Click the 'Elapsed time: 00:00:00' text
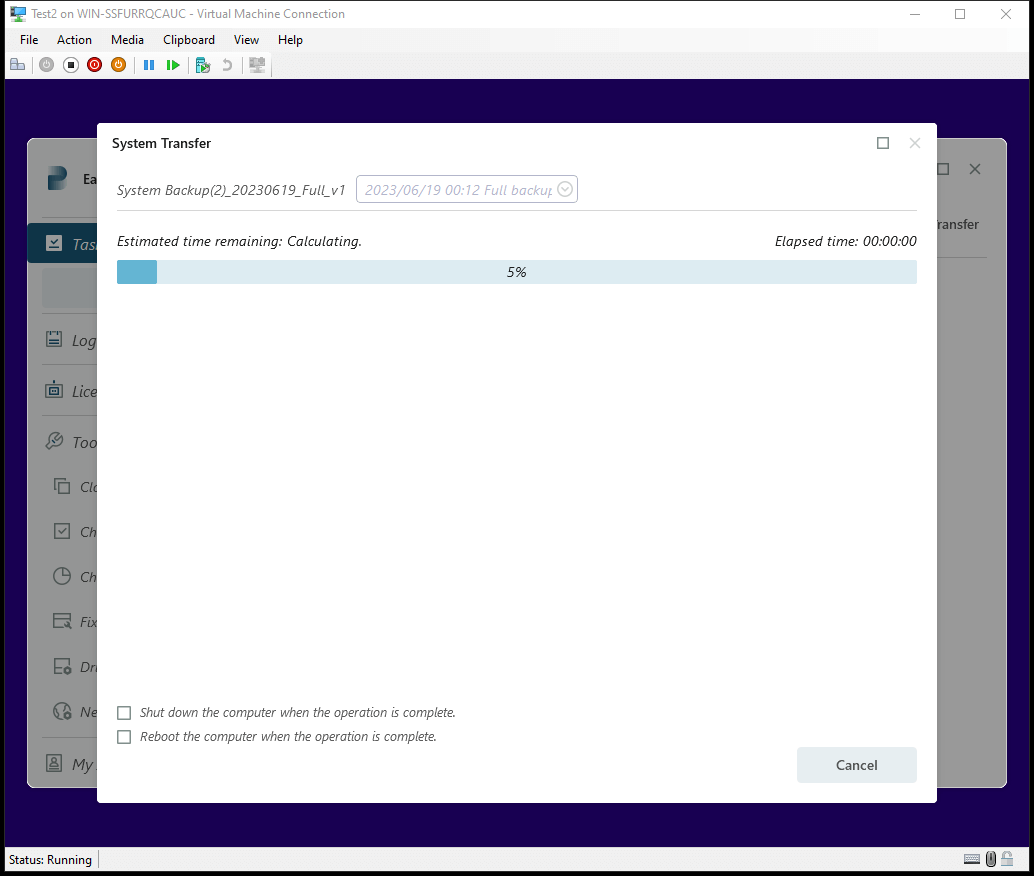This screenshot has height=876, width=1034. pyautogui.click(x=845, y=241)
